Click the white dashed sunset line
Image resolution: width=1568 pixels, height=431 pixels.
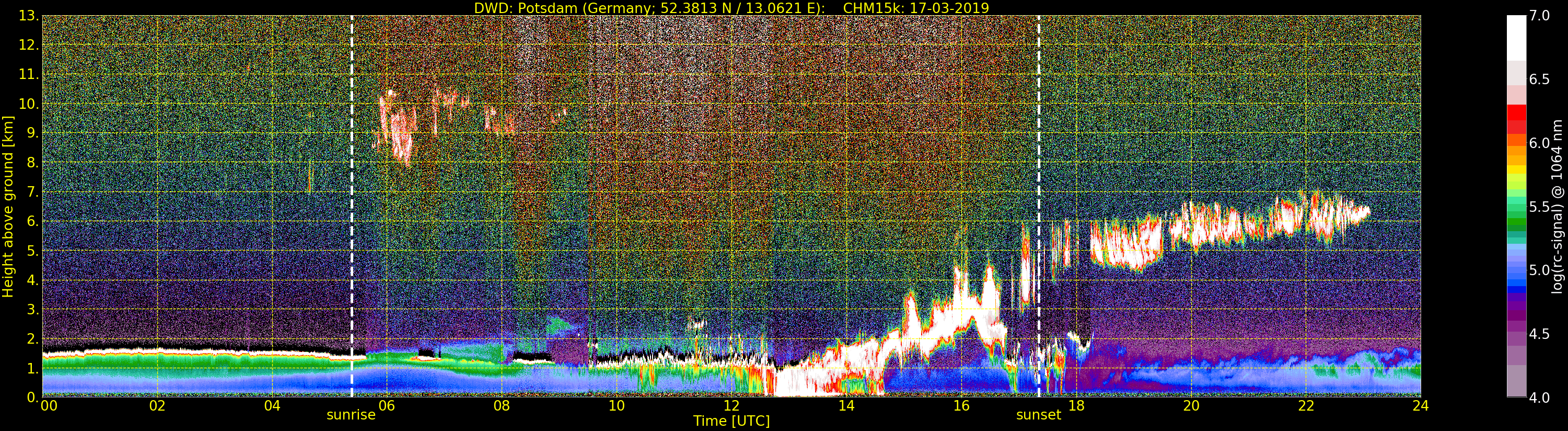click(1038, 207)
